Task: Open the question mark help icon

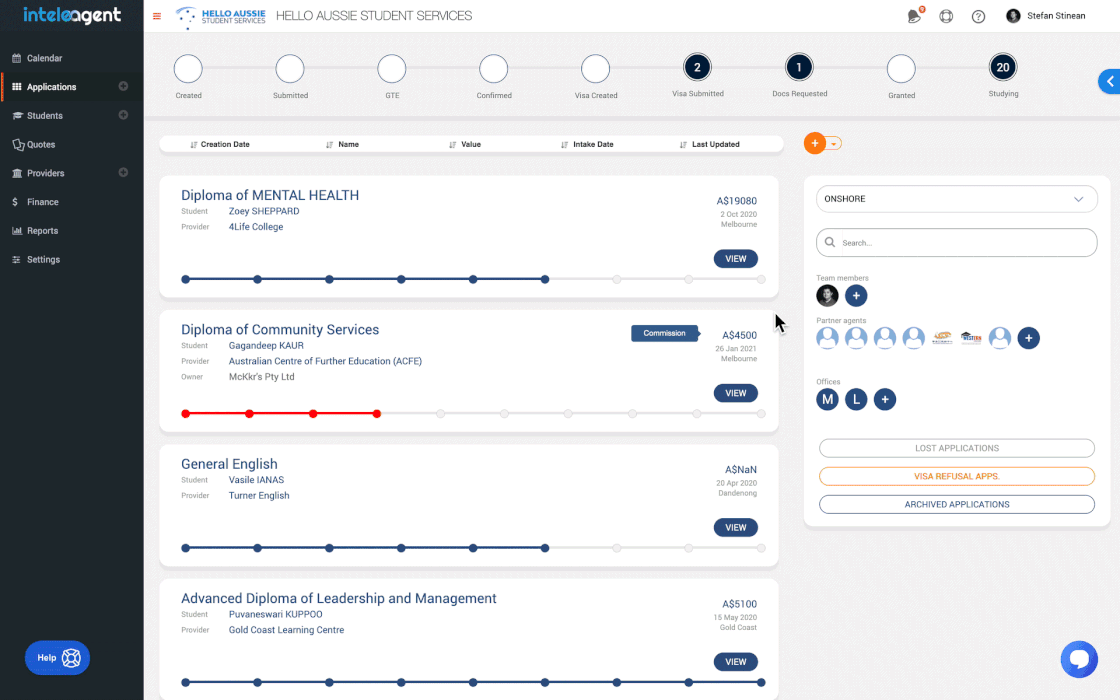Action: coord(978,16)
